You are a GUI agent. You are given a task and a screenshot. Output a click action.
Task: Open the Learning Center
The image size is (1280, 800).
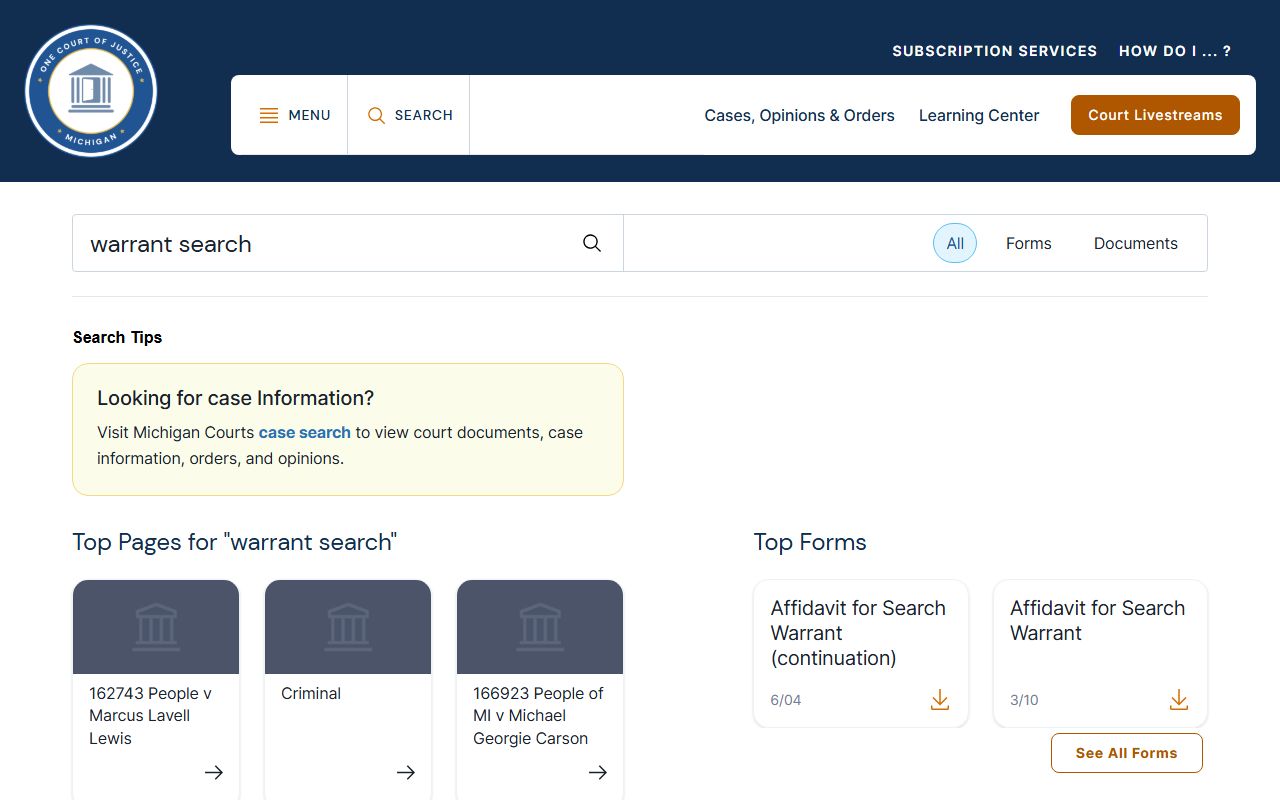[x=979, y=115]
